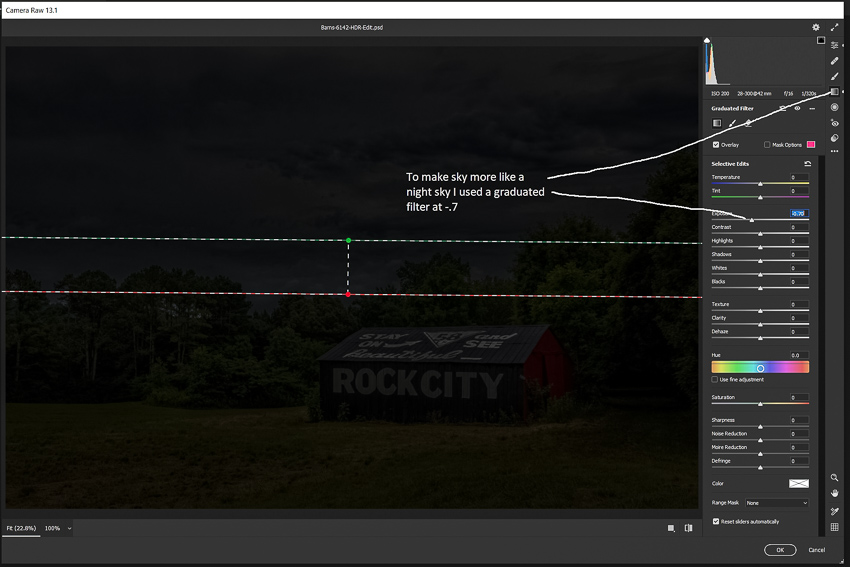Toggle full screen mode arrows icon
Viewport: 850px width, 567px height.
click(835, 27)
